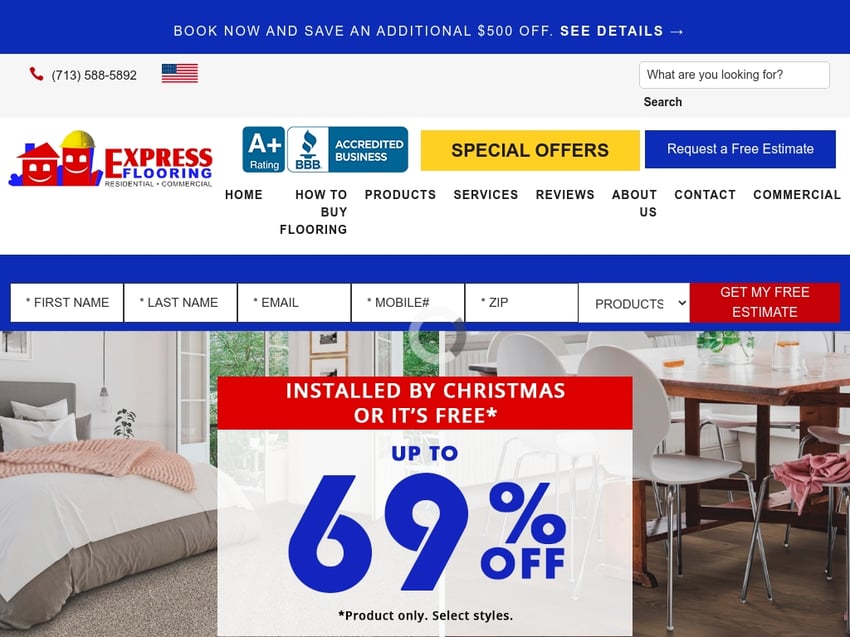
Task: Click the 69% off Christmas promo banner
Action: [425, 506]
